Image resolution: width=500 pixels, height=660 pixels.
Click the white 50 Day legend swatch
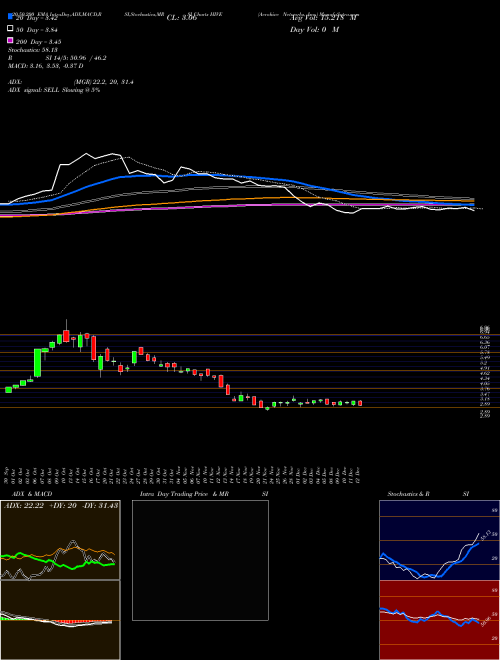pos(10,29)
